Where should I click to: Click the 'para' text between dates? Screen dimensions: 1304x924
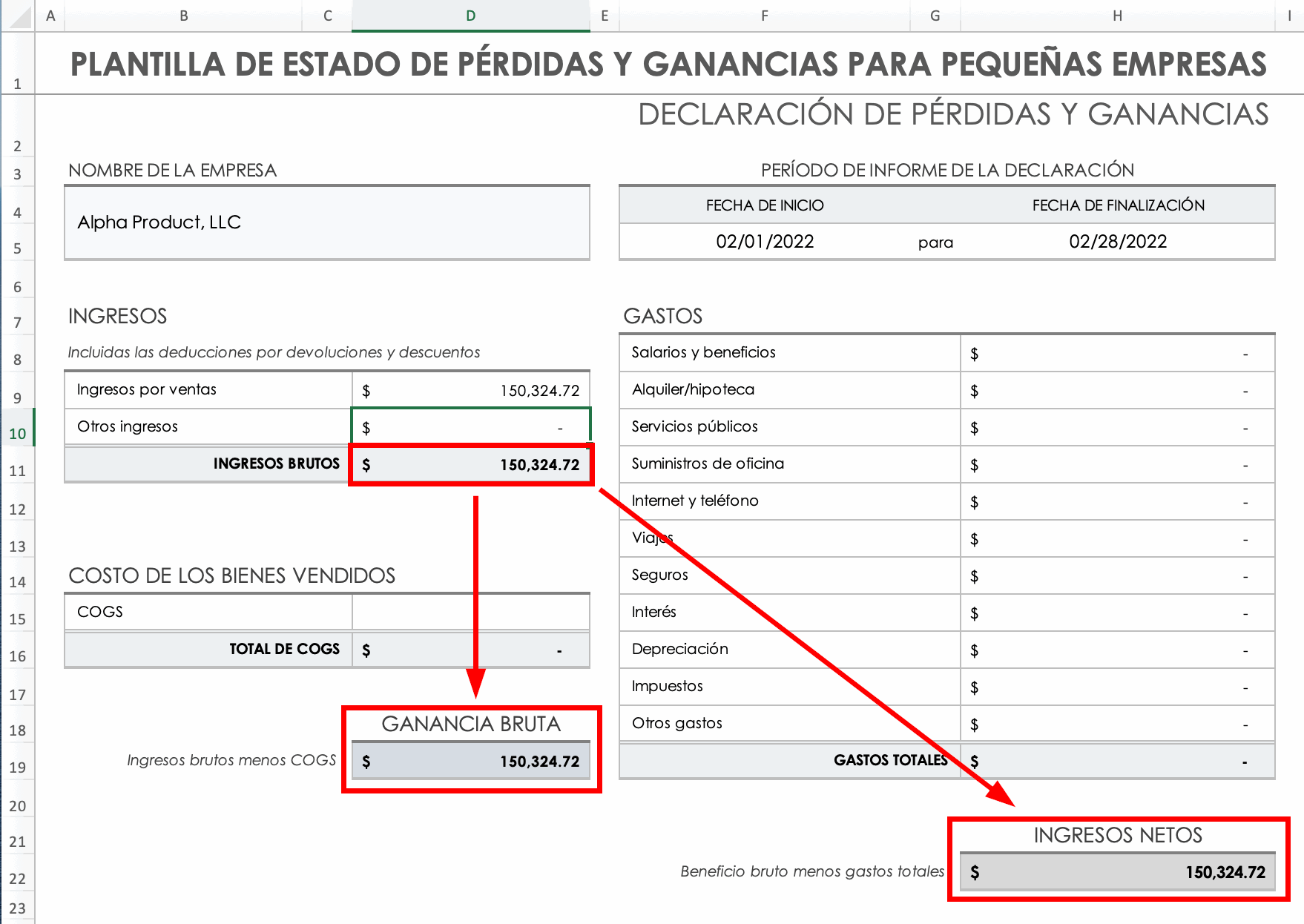tap(935, 242)
